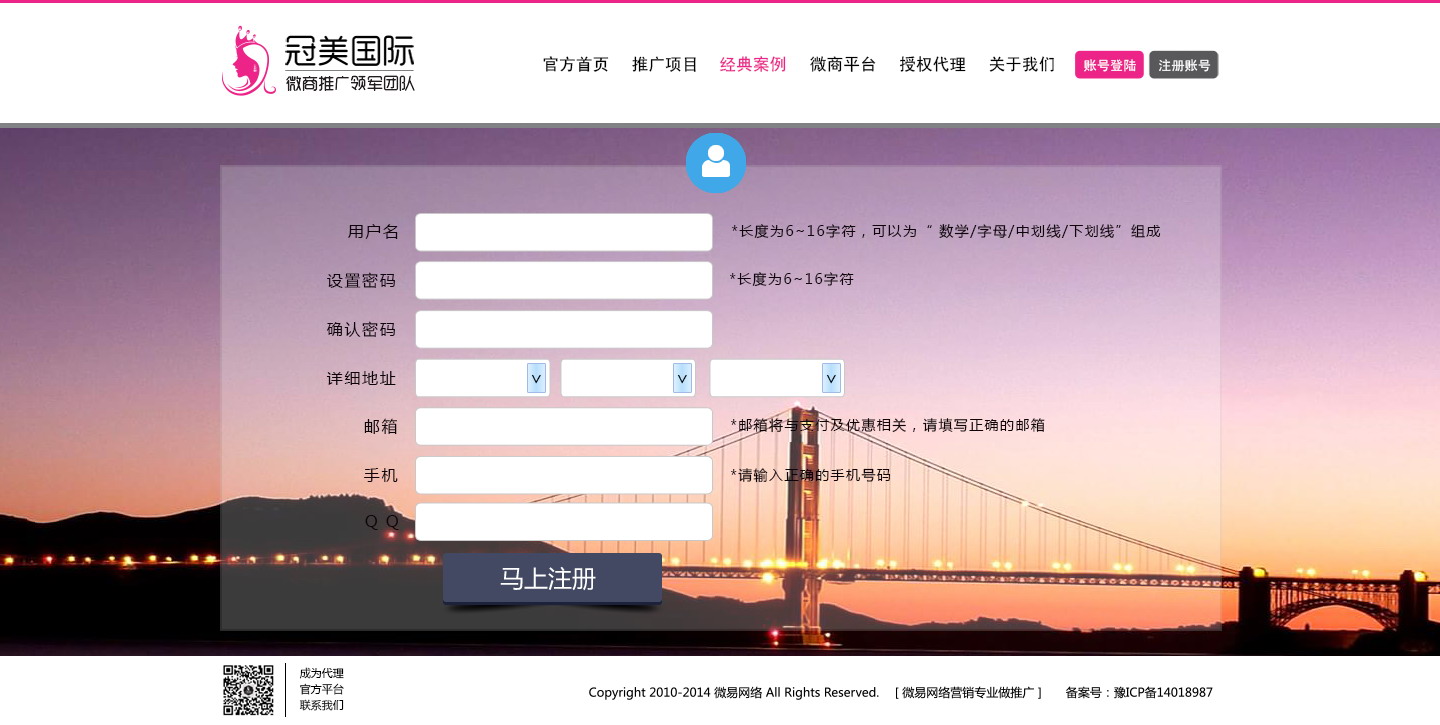This screenshot has height=725, width=1440.
Task: Click the blue user avatar icon
Action: [x=716, y=163]
